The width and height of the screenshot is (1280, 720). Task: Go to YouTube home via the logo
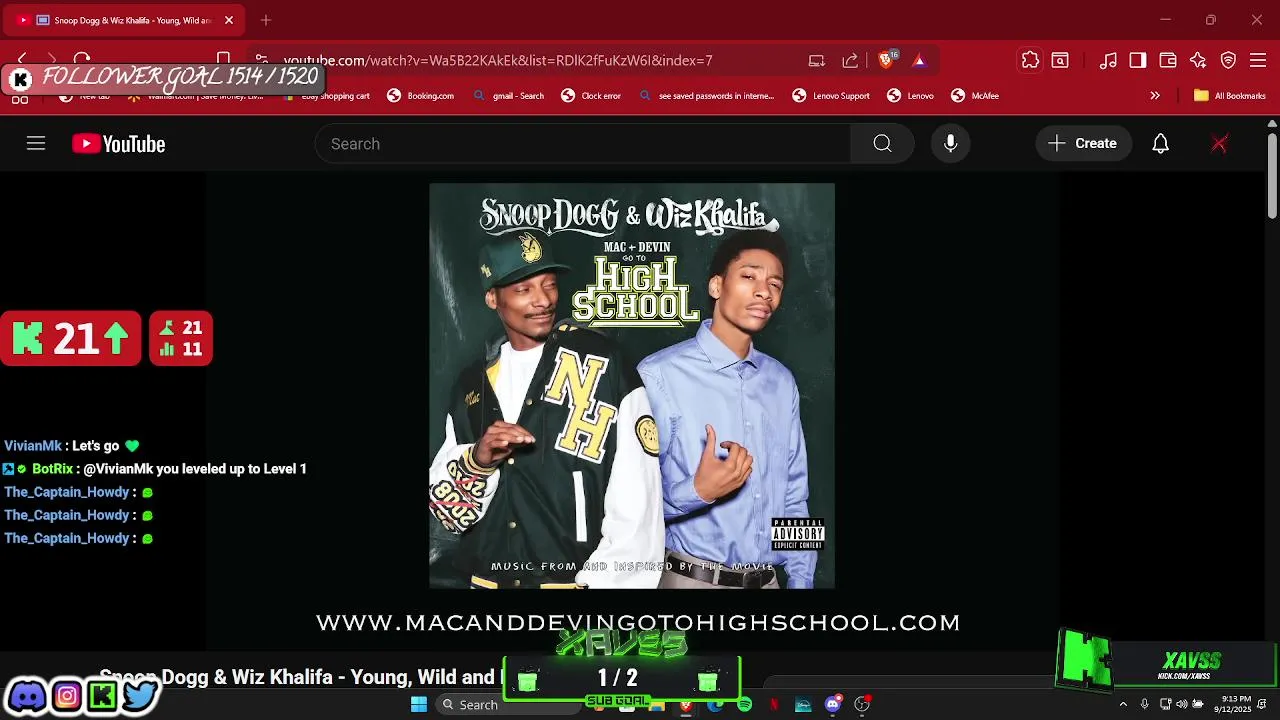click(x=118, y=144)
